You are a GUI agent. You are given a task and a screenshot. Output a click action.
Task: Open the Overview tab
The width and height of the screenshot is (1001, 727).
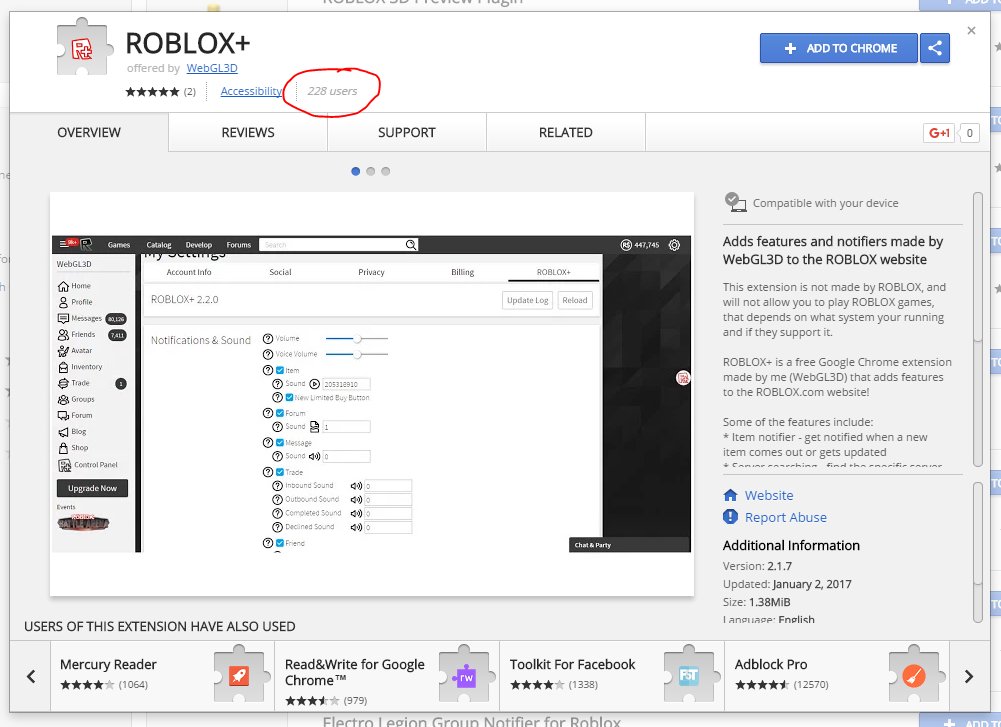coord(89,132)
